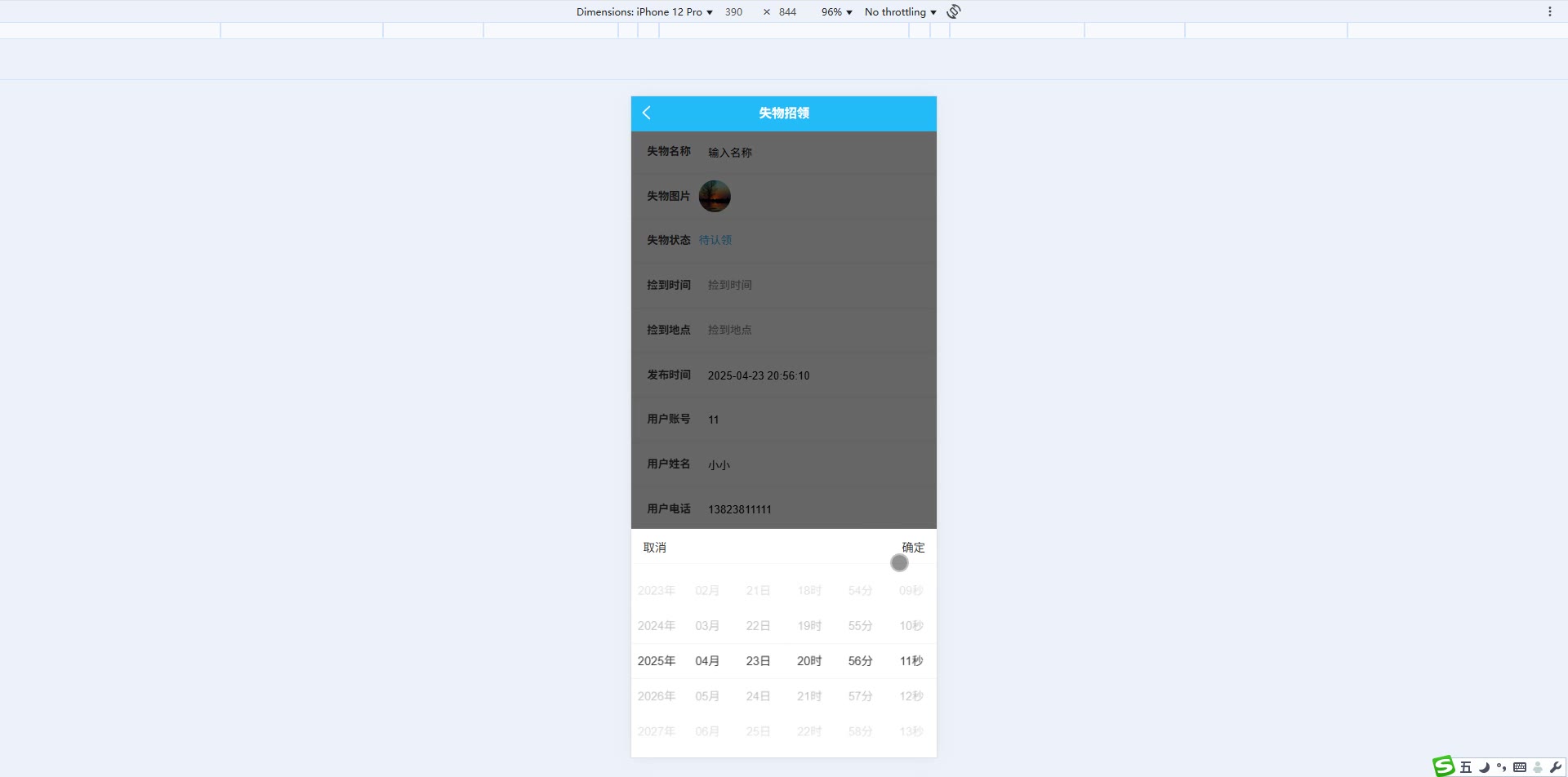Select 22时 in the hour column
Viewport: 1568px width, 777px height.
coord(809,731)
